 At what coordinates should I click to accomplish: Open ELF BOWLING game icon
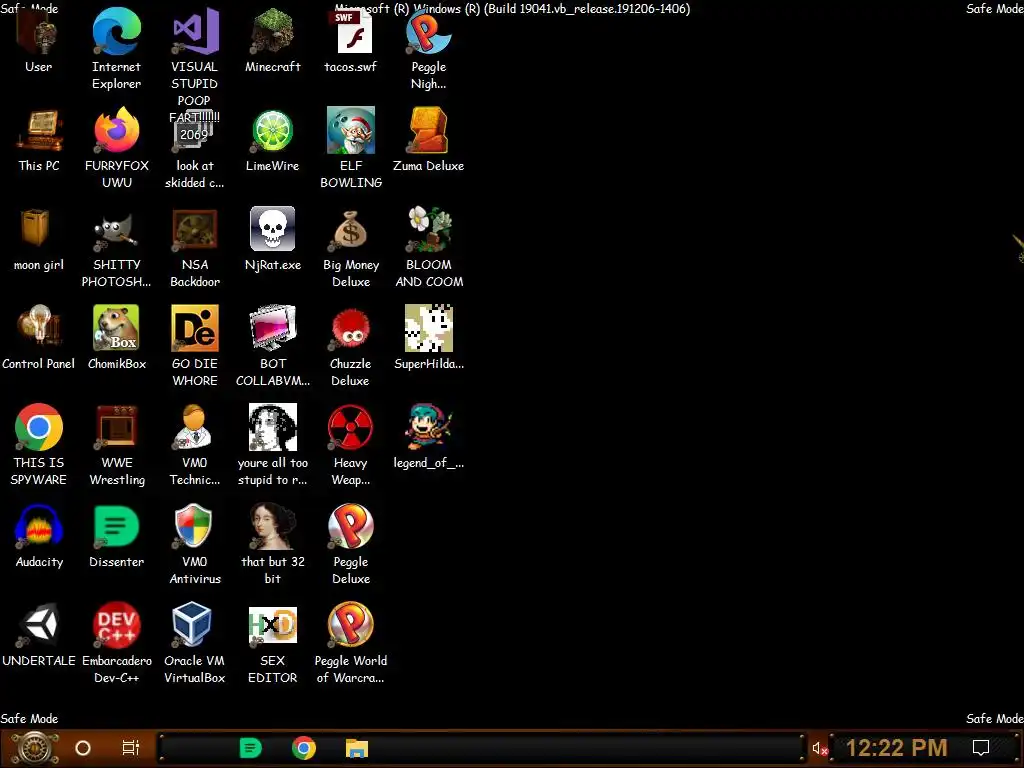(x=351, y=131)
